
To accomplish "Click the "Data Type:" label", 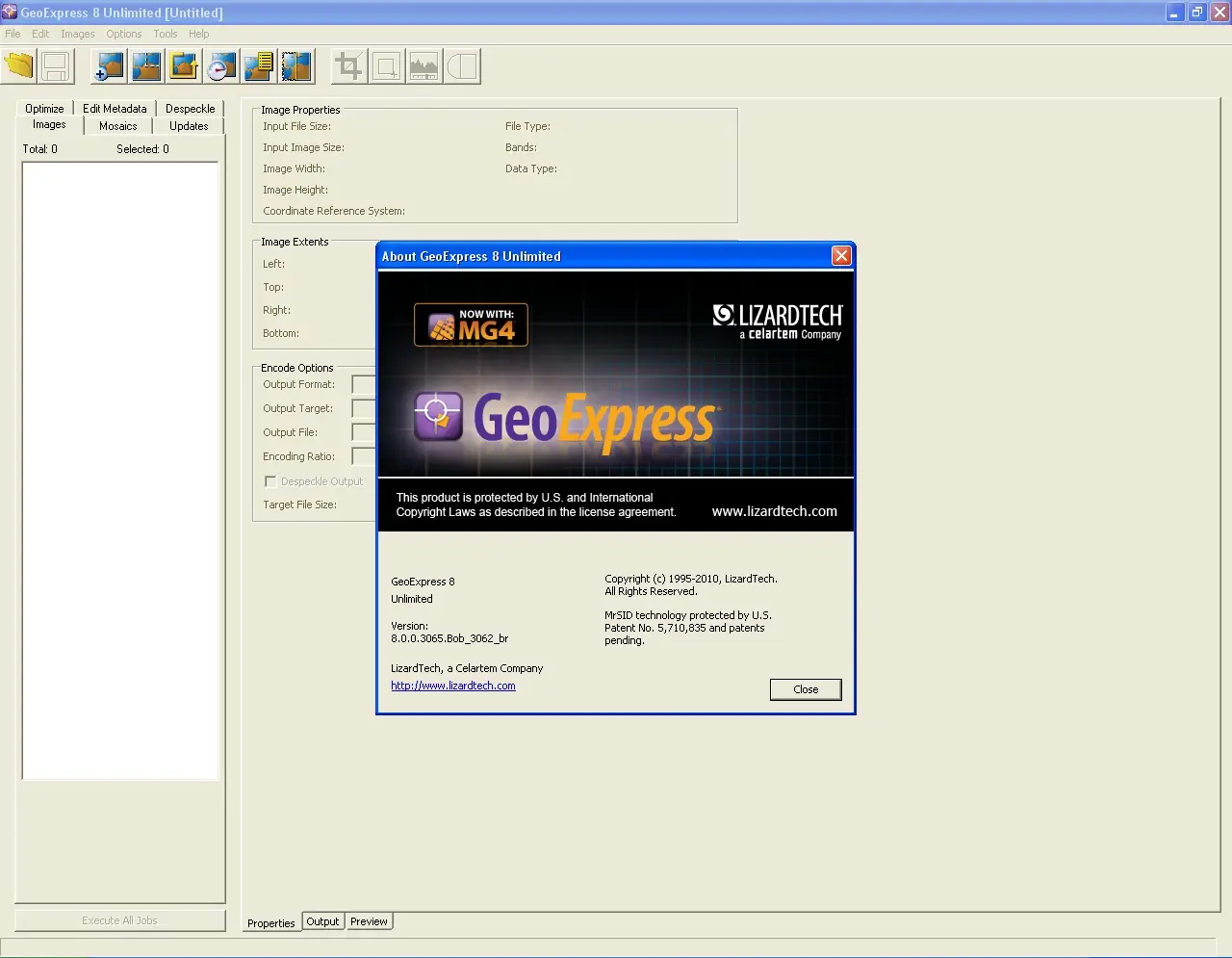I will (x=531, y=168).
